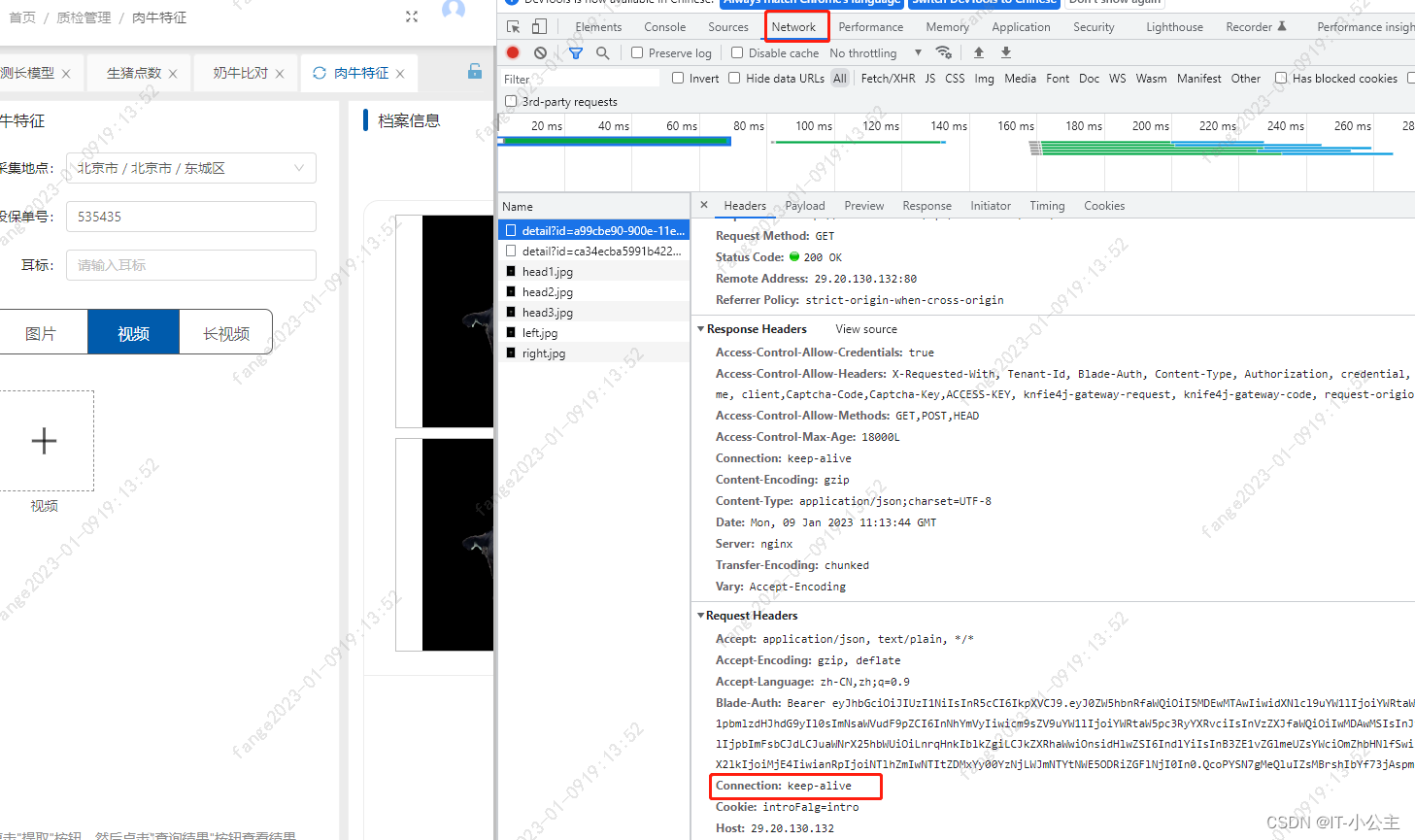The width and height of the screenshot is (1415, 840).
Task: Import HAR file upload arrow icon
Action: [x=979, y=52]
